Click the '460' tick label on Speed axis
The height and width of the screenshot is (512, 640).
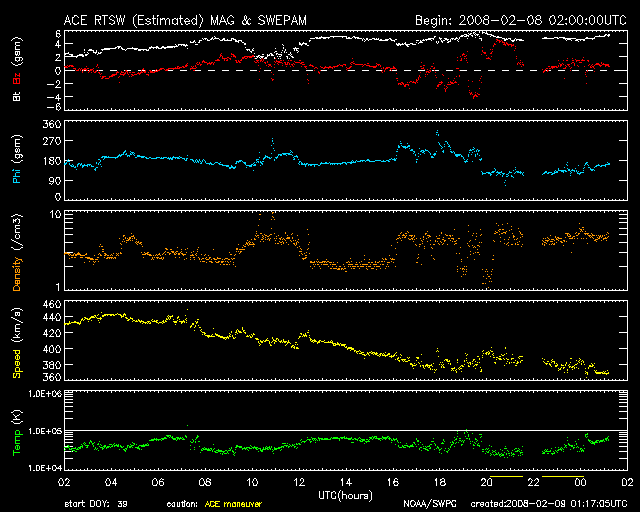(52, 305)
